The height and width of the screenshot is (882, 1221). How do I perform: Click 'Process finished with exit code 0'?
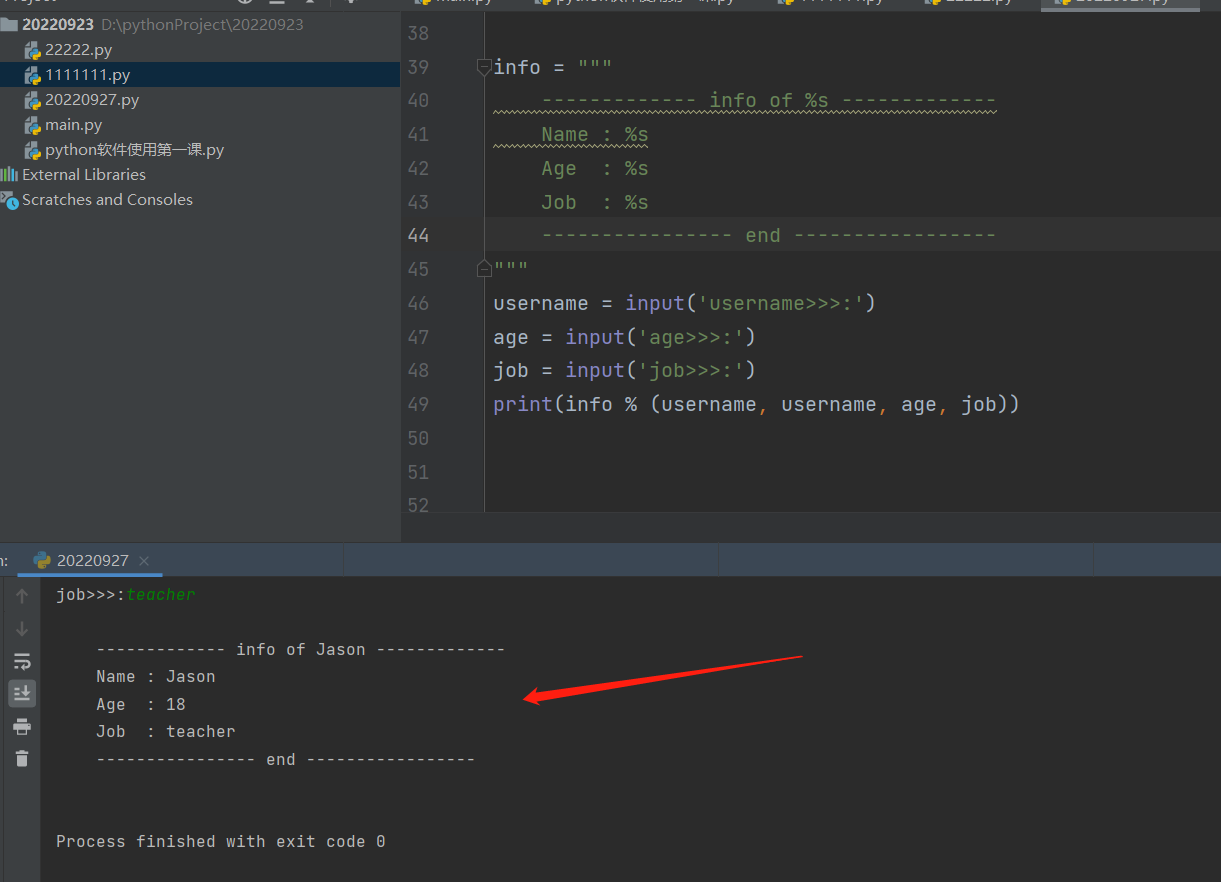tap(221, 842)
